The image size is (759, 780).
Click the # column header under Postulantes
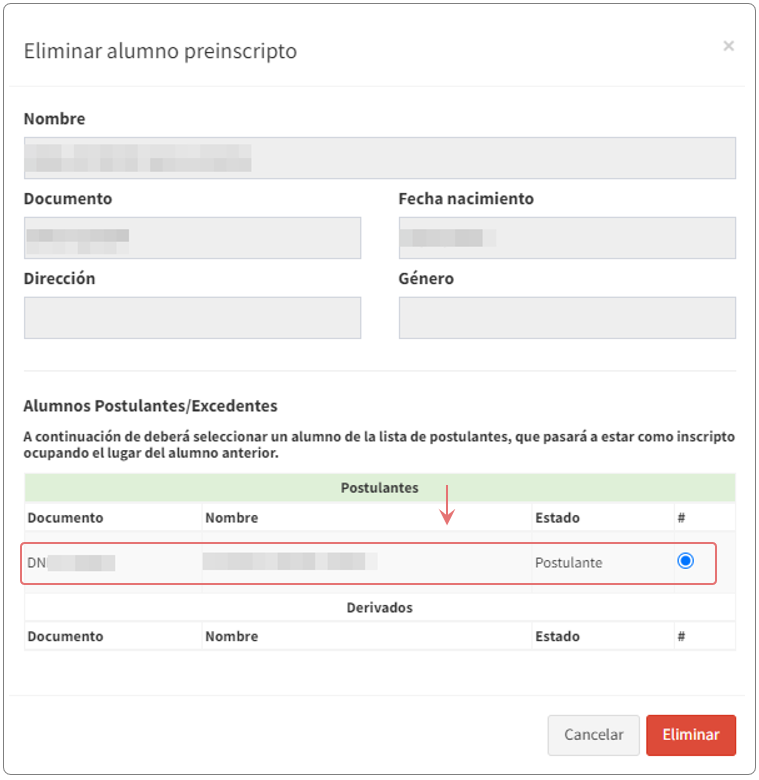click(681, 518)
